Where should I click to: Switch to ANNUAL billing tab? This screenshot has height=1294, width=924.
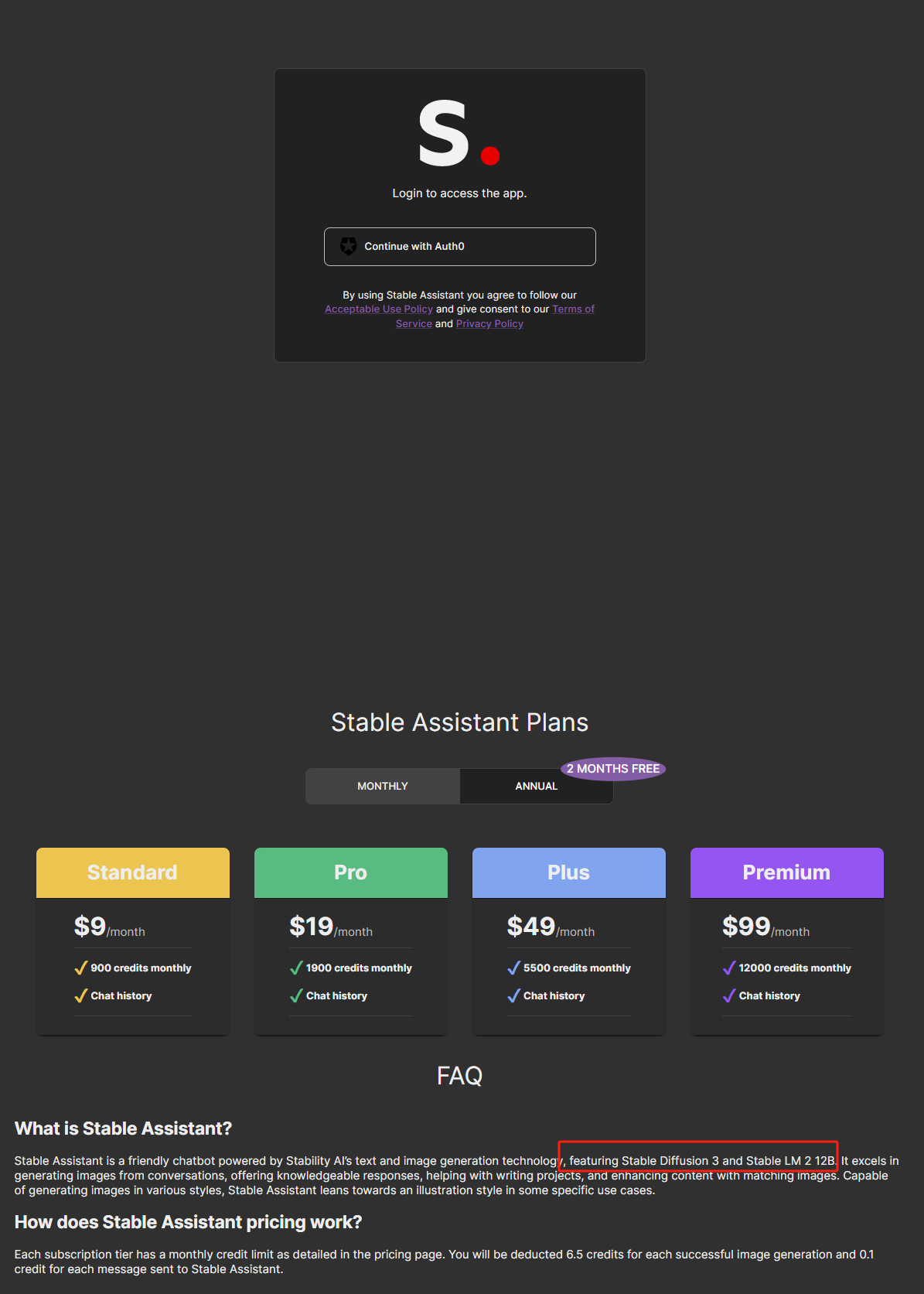click(x=537, y=786)
